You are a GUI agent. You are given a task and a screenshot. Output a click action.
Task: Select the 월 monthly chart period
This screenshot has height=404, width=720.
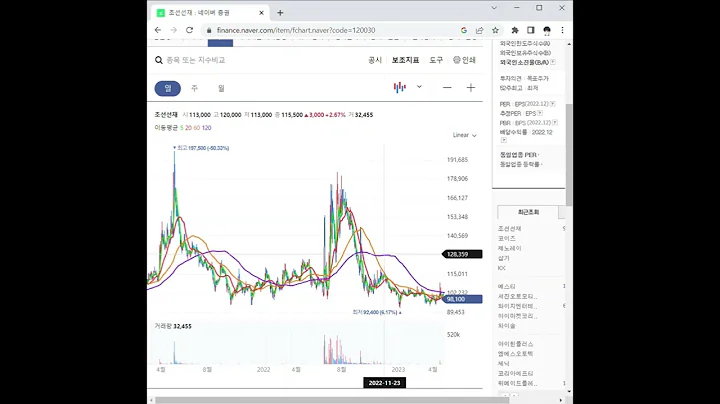pyautogui.click(x=221, y=88)
